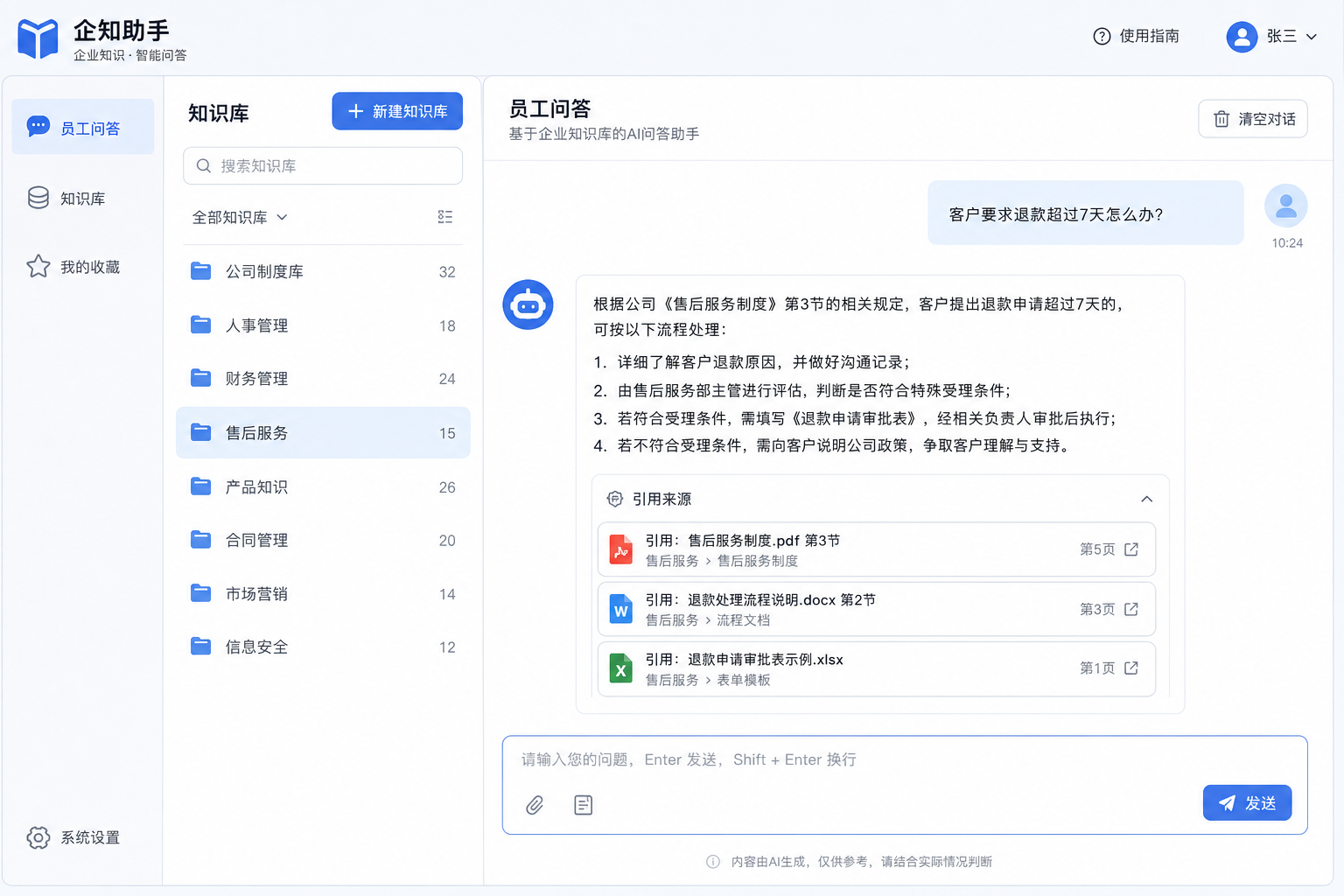Viewport: 1344px width, 896px height.
Task: Click the user message 客户要求退款超过7天怎么办?
Action: (1086, 213)
